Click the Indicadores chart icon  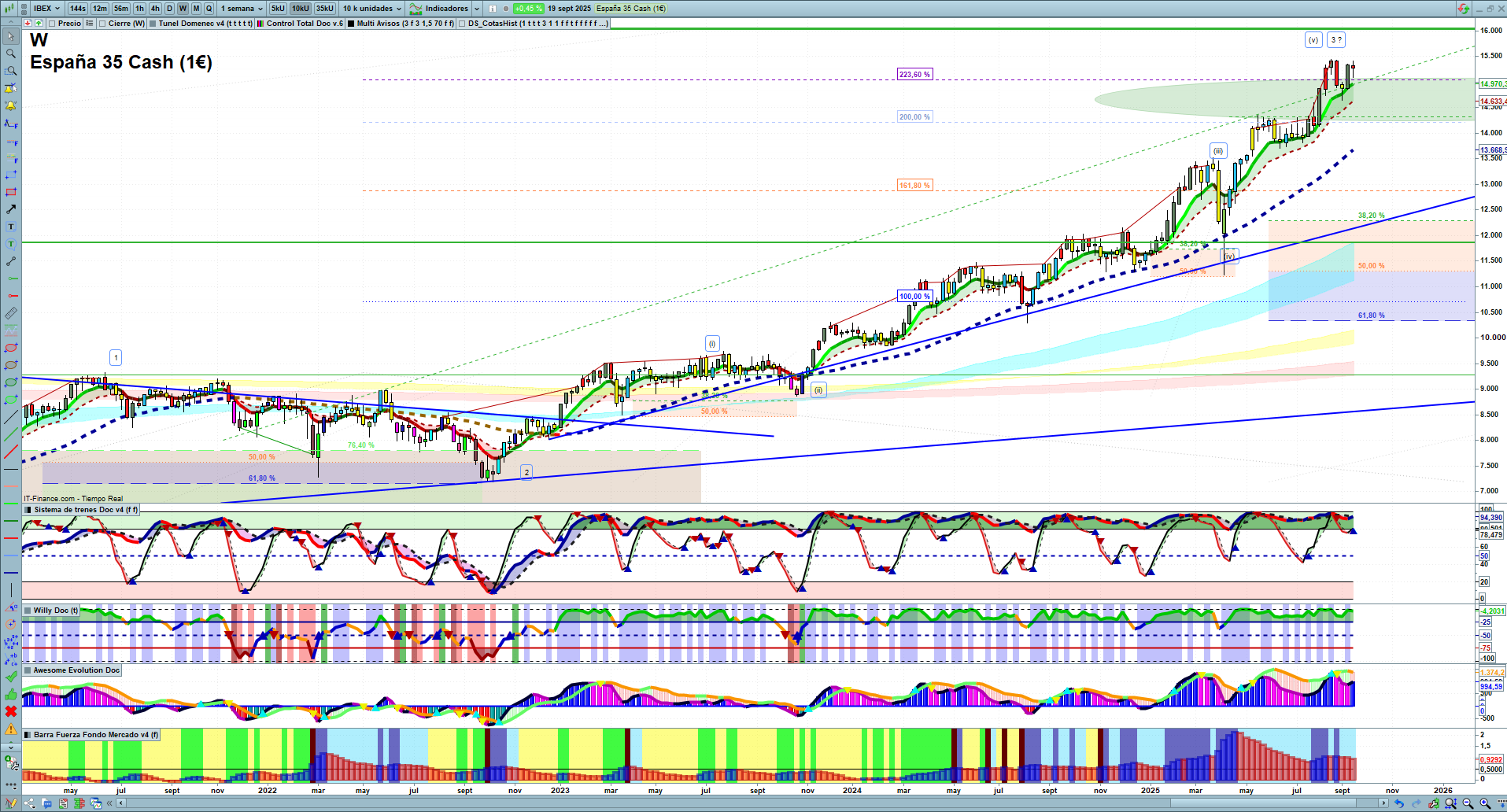416,9
